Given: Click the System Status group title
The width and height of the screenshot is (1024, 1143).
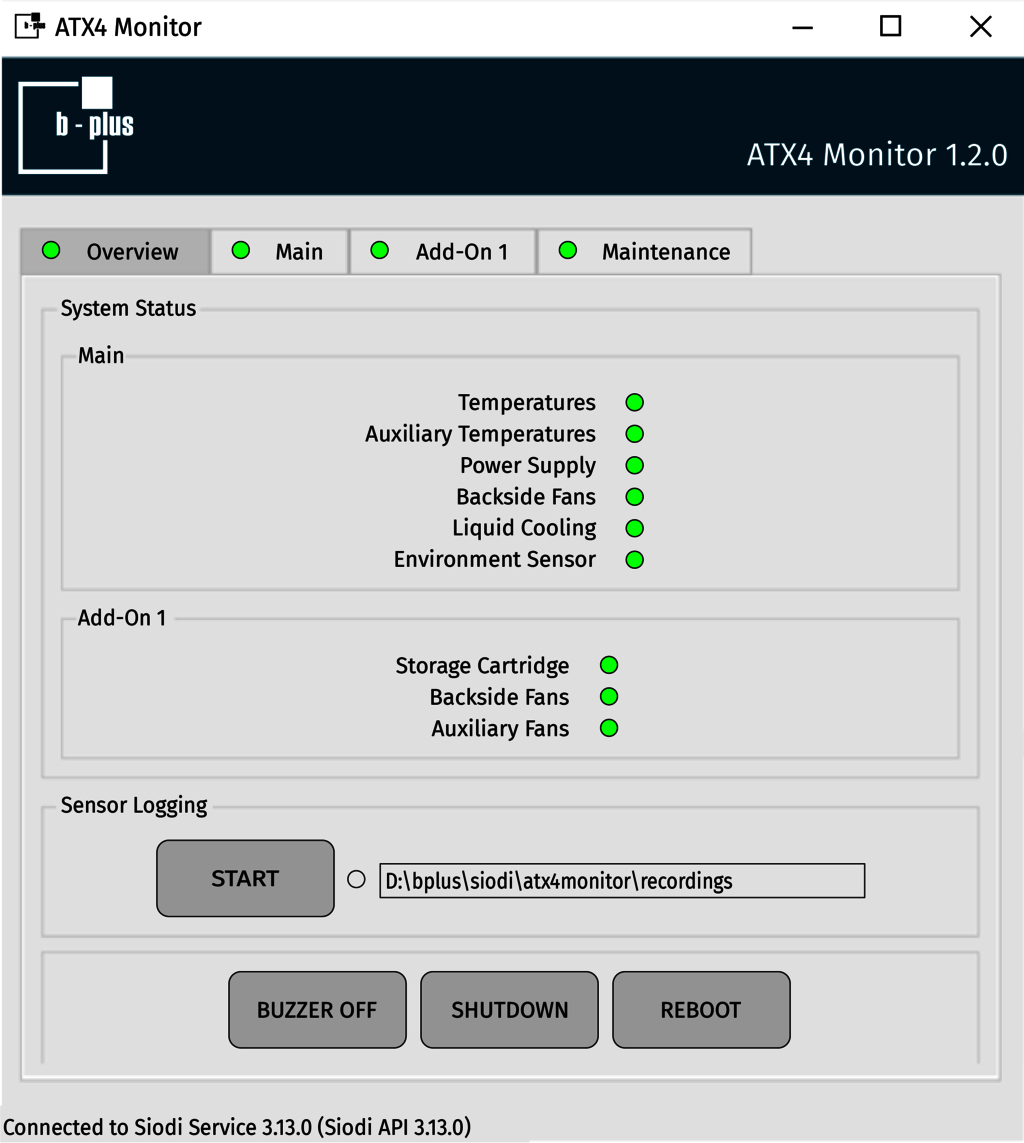Looking at the screenshot, I should [x=128, y=308].
